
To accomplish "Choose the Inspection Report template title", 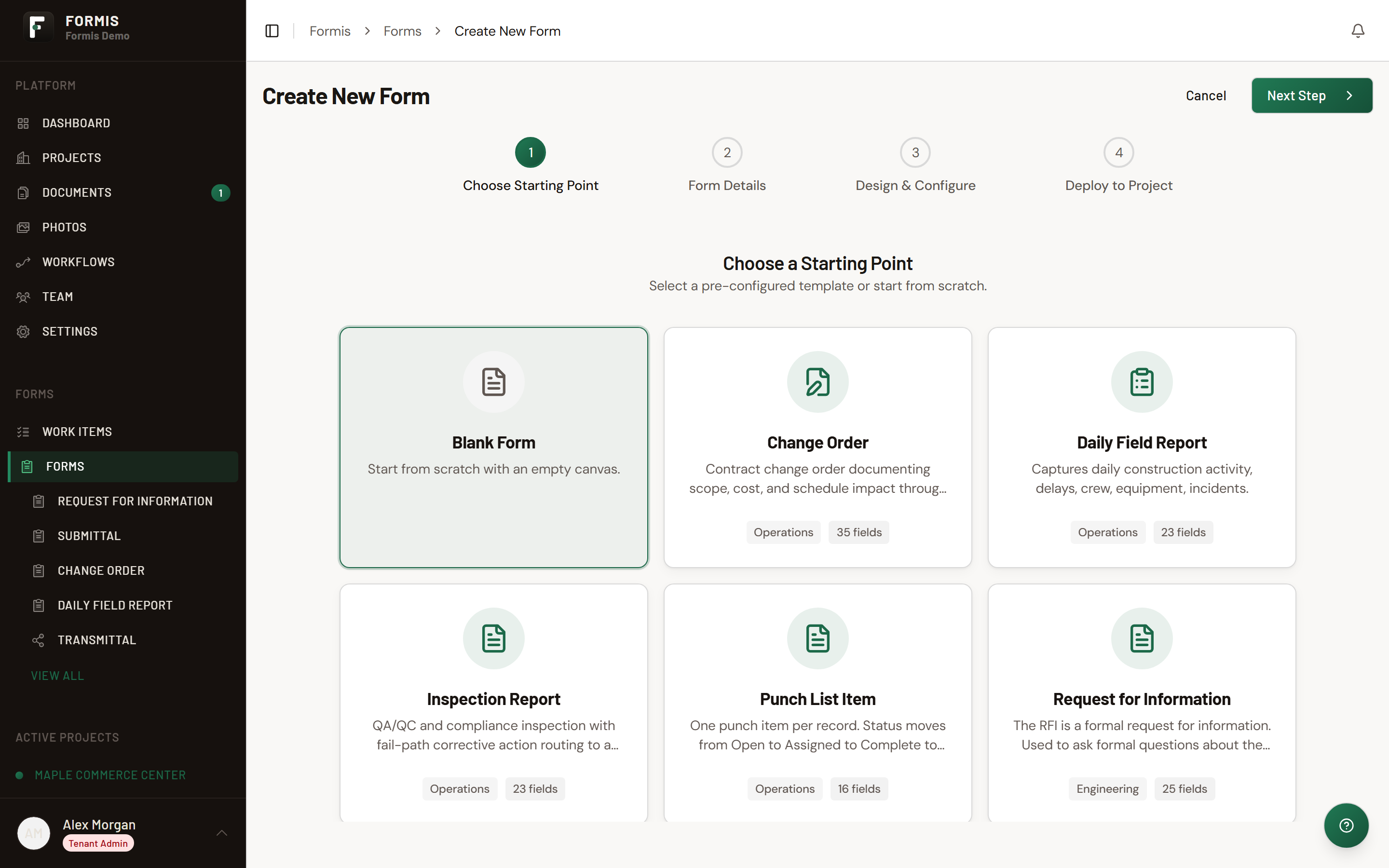I will (x=493, y=699).
